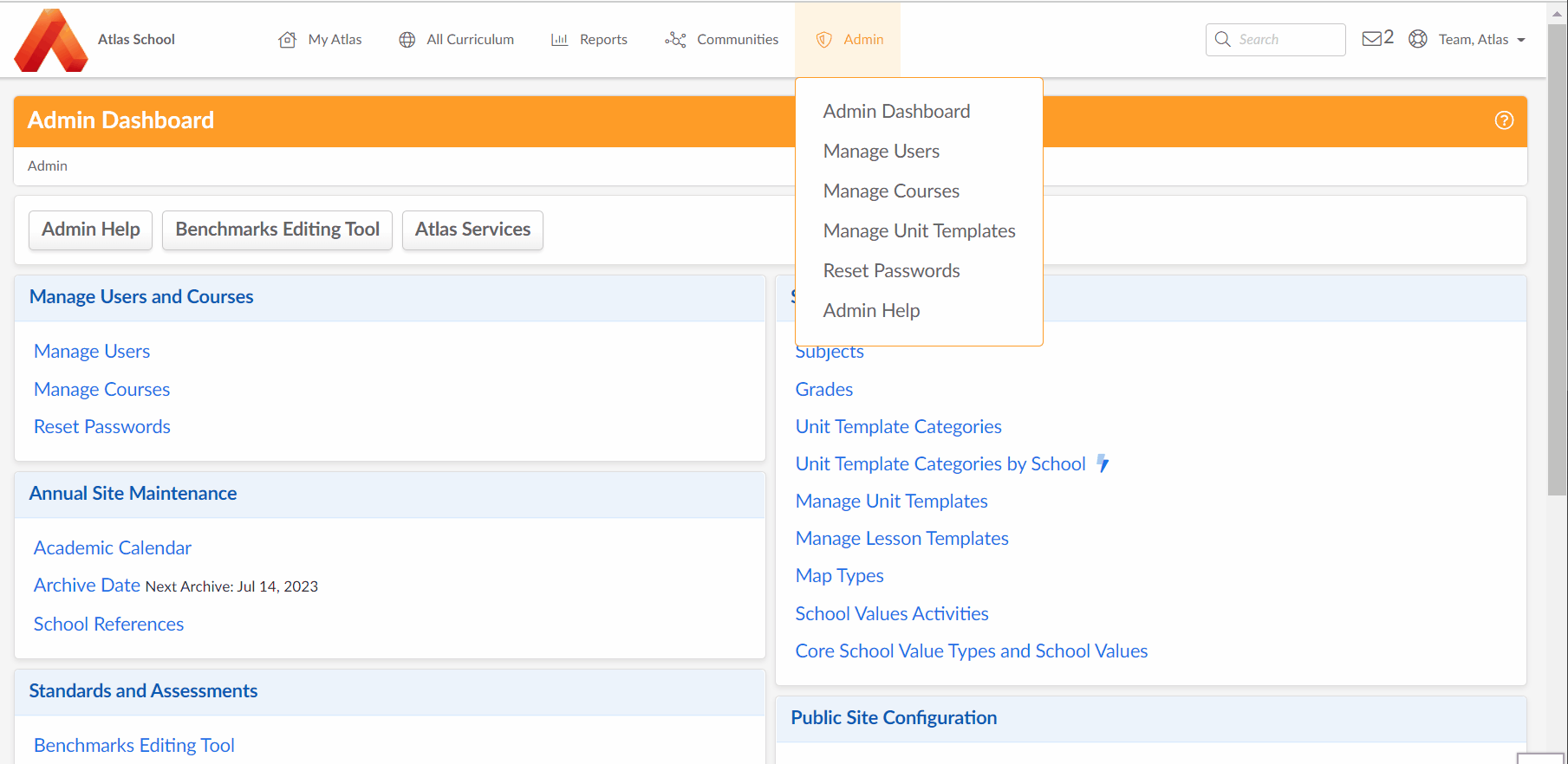The image size is (1568, 764).
Task: Click the Reports bar chart icon
Action: [x=560, y=40]
